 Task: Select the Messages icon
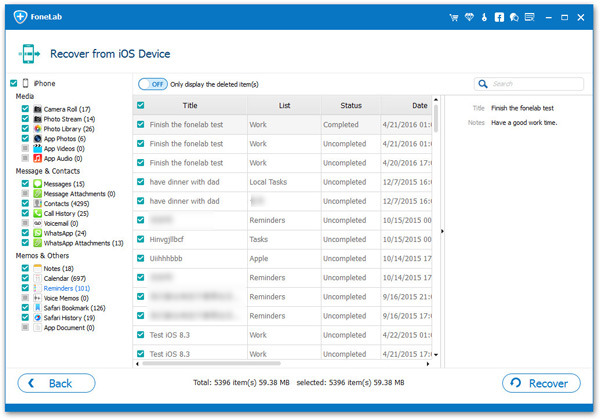[x=38, y=184]
